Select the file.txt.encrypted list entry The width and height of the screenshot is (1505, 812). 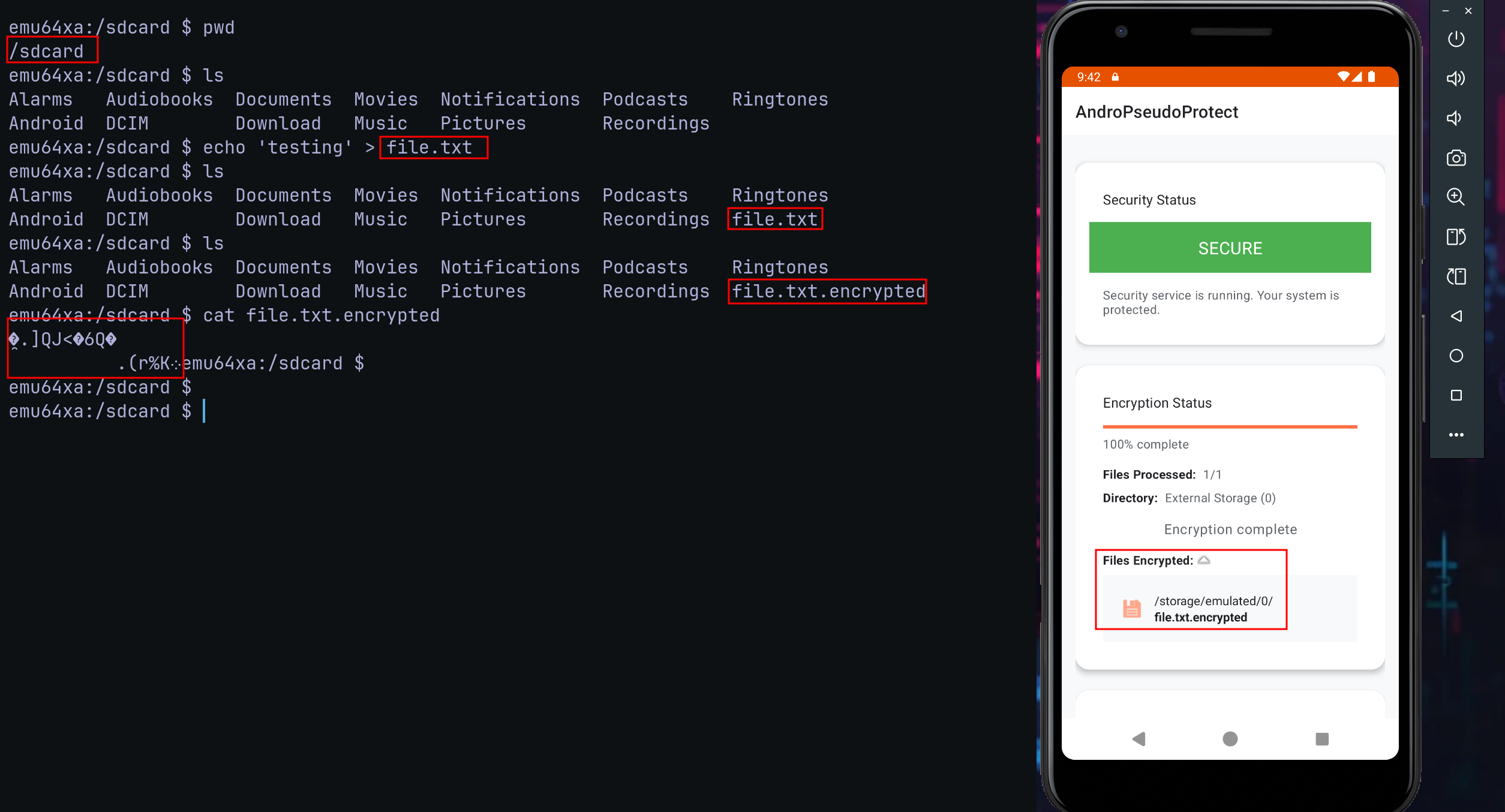[x=1230, y=609]
